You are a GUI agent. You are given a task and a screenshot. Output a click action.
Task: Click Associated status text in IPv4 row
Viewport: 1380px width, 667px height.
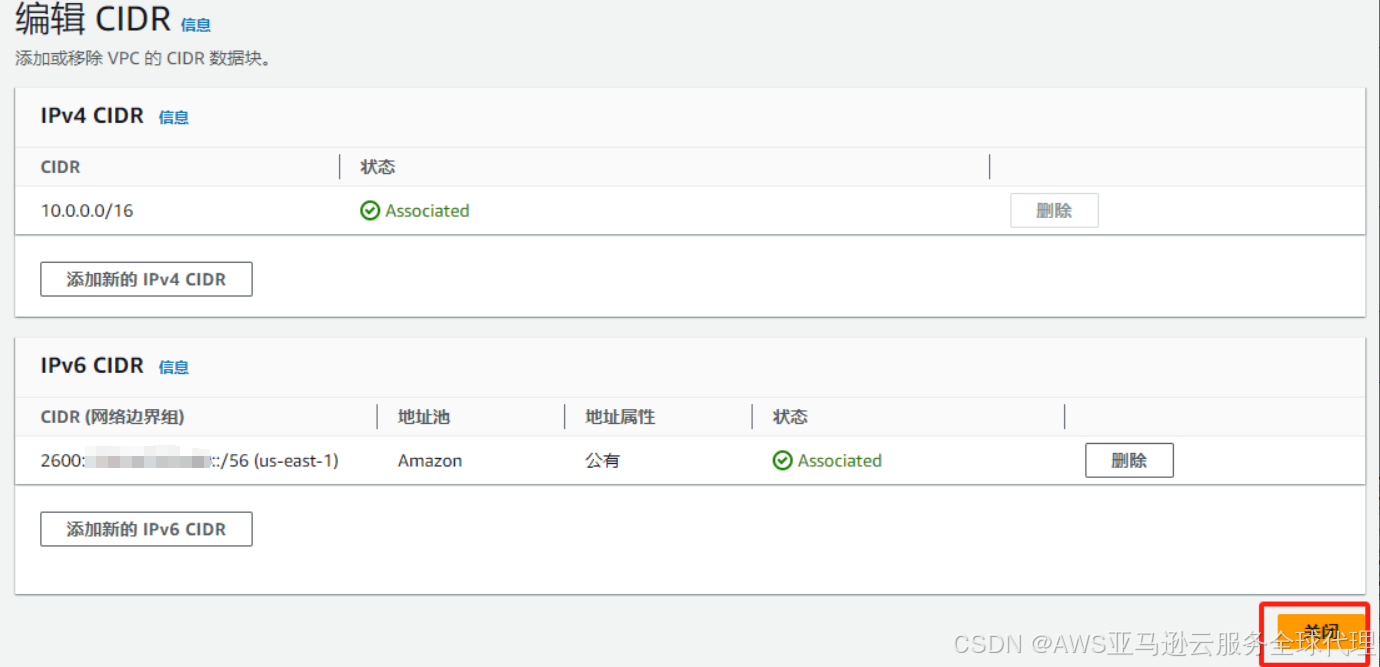[427, 211]
